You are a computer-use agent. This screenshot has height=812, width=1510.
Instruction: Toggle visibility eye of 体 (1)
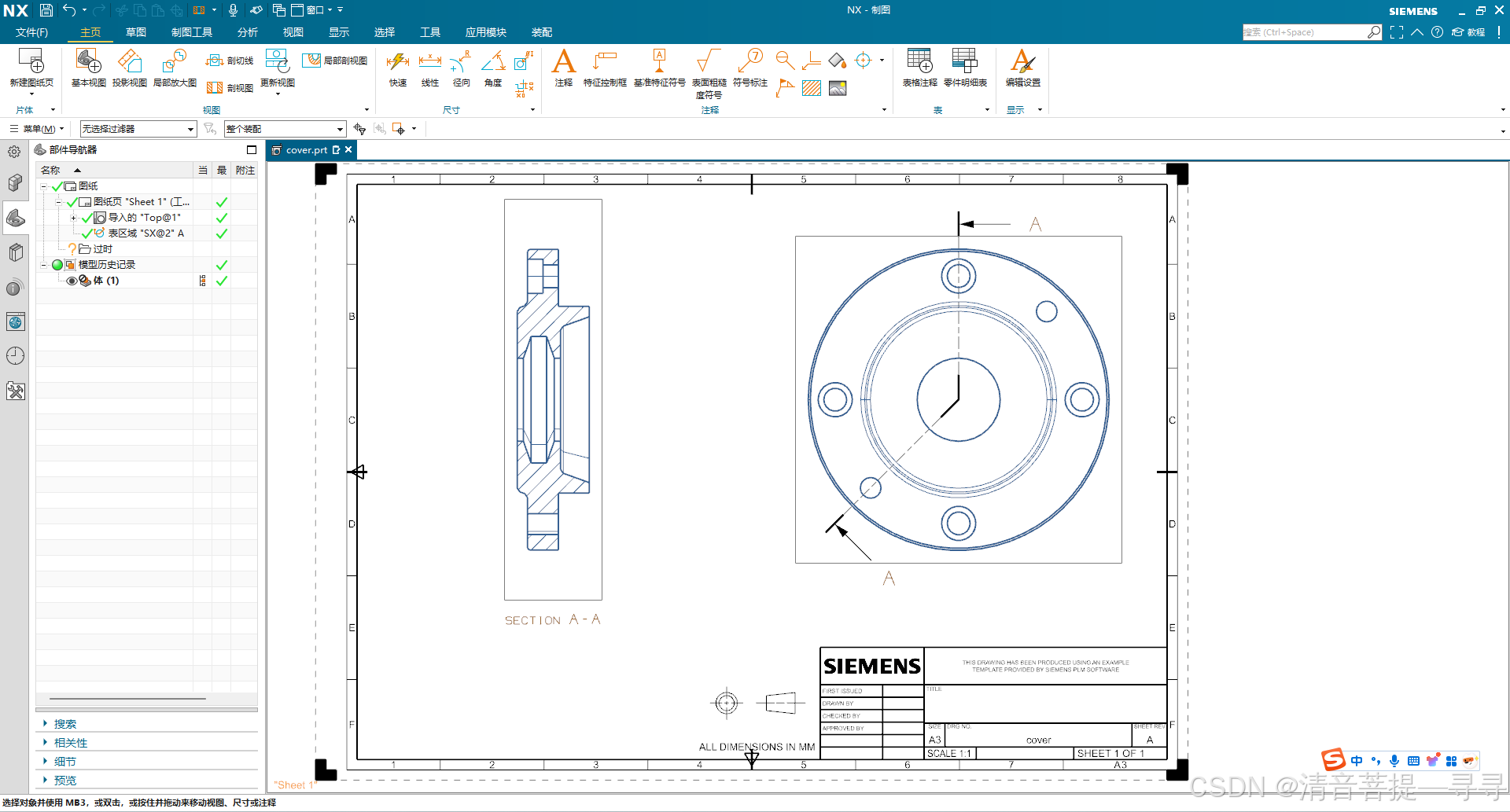72,281
